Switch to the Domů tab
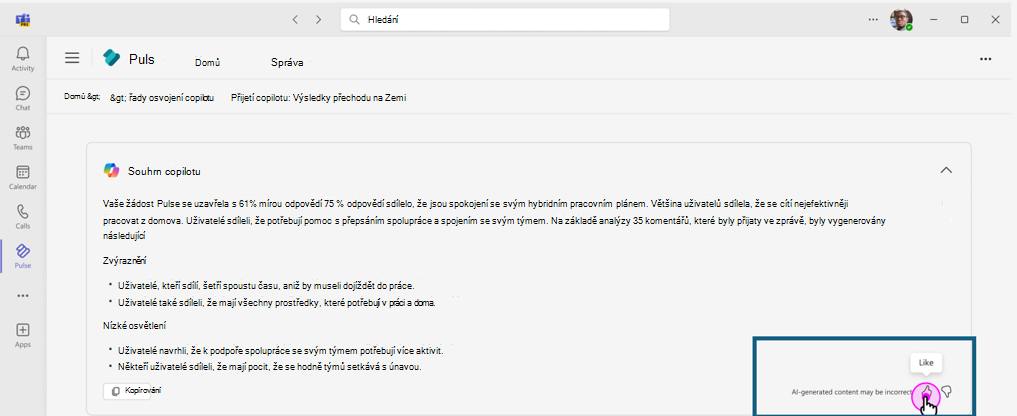Image resolution: width=1017 pixels, height=416 pixels. pos(207,62)
